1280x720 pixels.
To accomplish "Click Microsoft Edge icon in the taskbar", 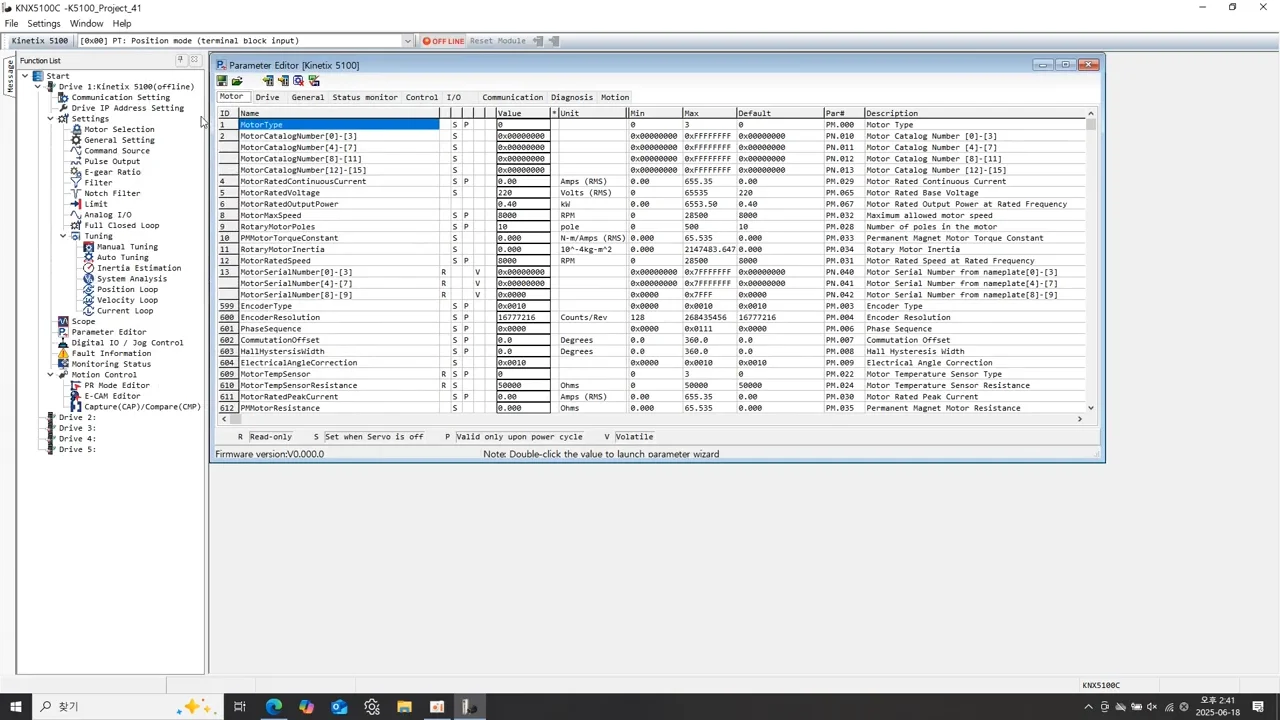I will [x=273, y=707].
